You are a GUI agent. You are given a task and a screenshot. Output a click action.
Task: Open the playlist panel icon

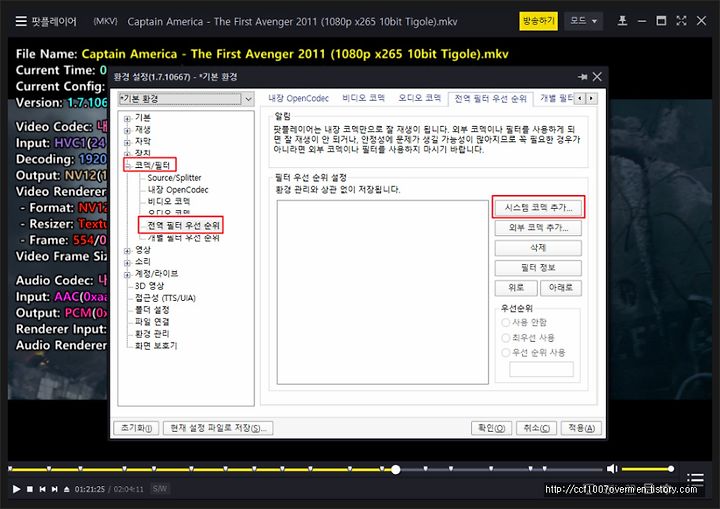(x=696, y=479)
